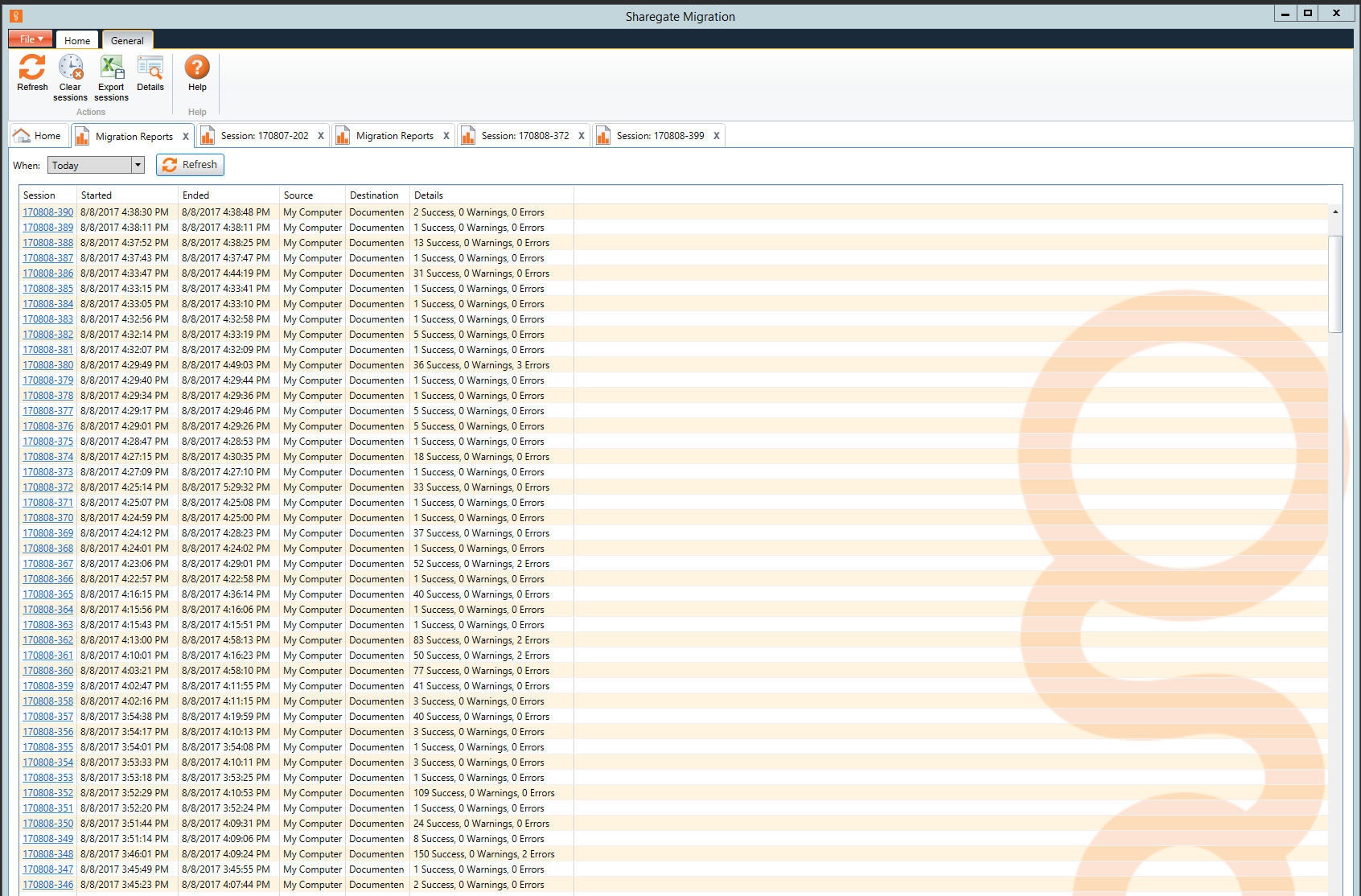Close the Session: 170808-399 tab
Screen dimensions: 1361x896
click(x=717, y=136)
